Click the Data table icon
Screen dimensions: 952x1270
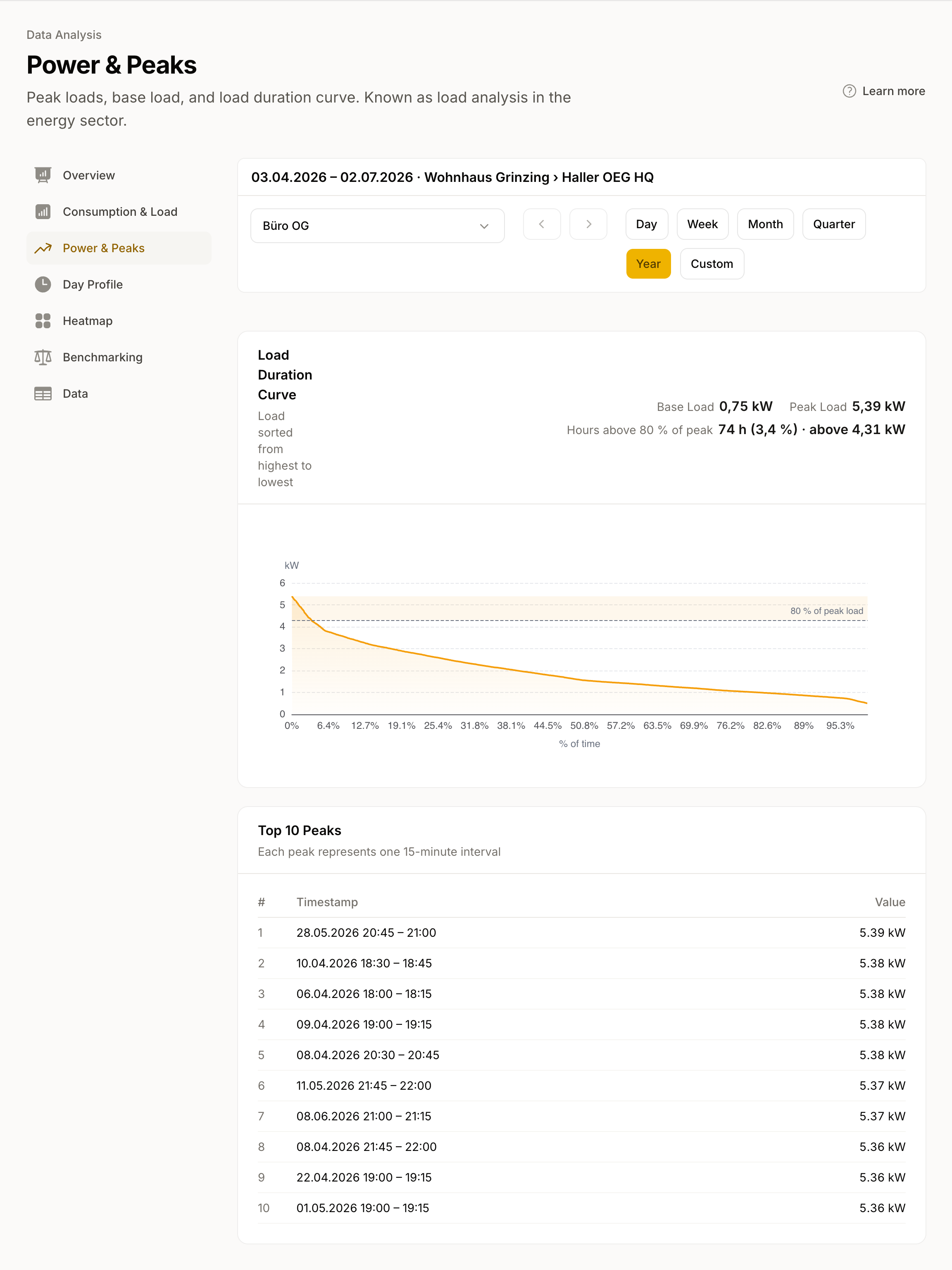point(43,394)
